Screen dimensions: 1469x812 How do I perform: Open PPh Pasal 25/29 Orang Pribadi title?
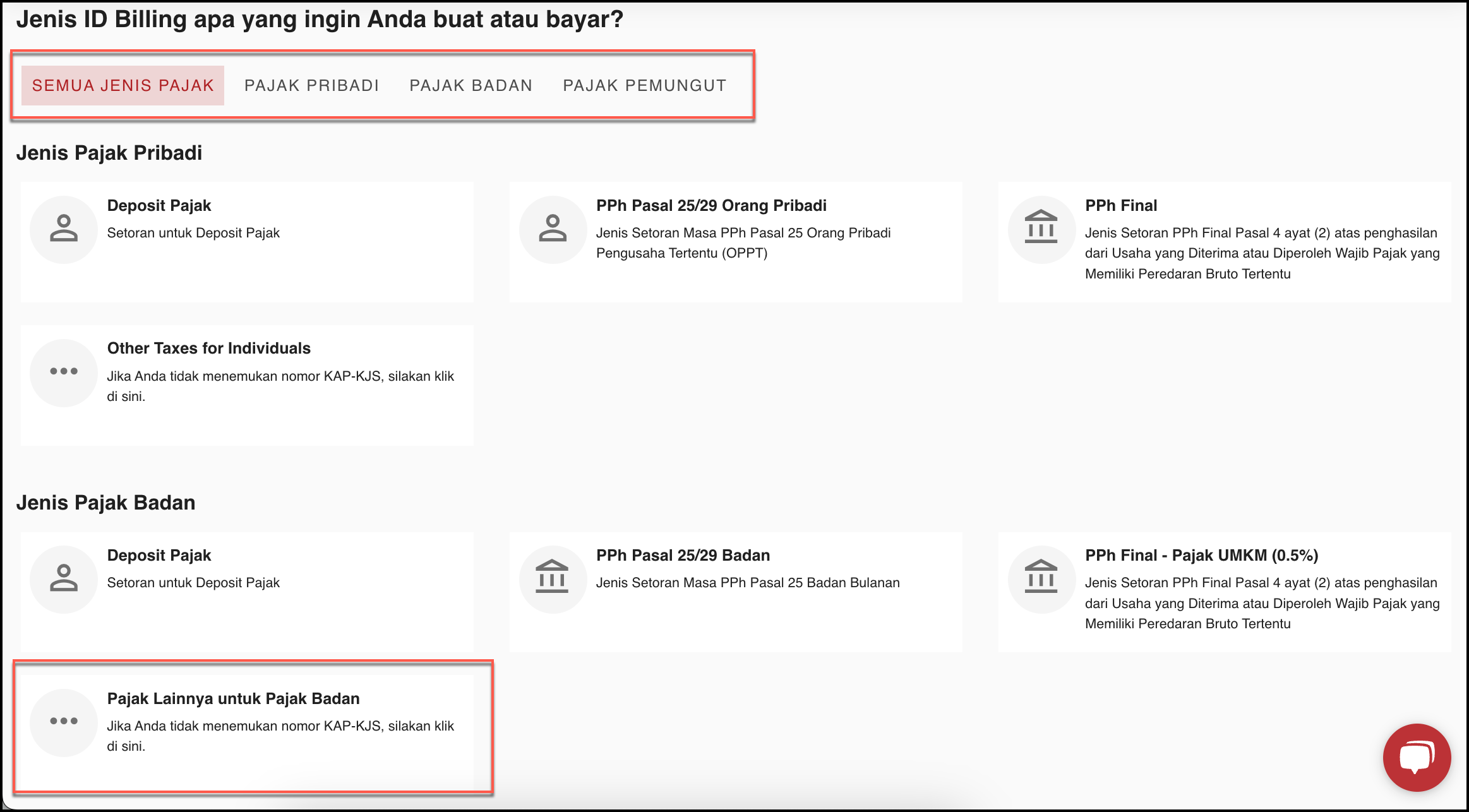(x=711, y=206)
